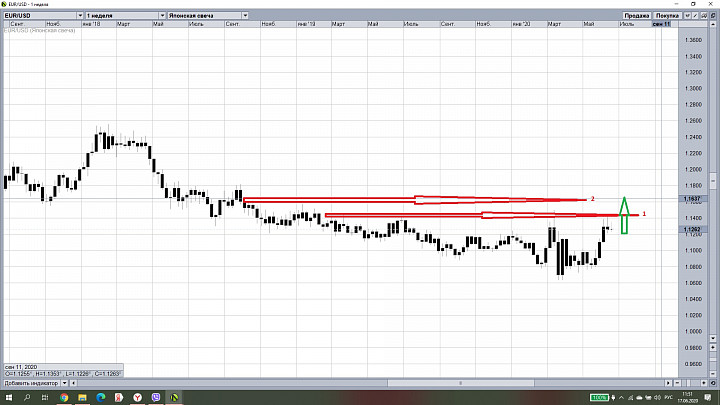Open the Windows Start menu
Image resolution: width=720 pixels, height=405 pixels.
(x=8, y=397)
